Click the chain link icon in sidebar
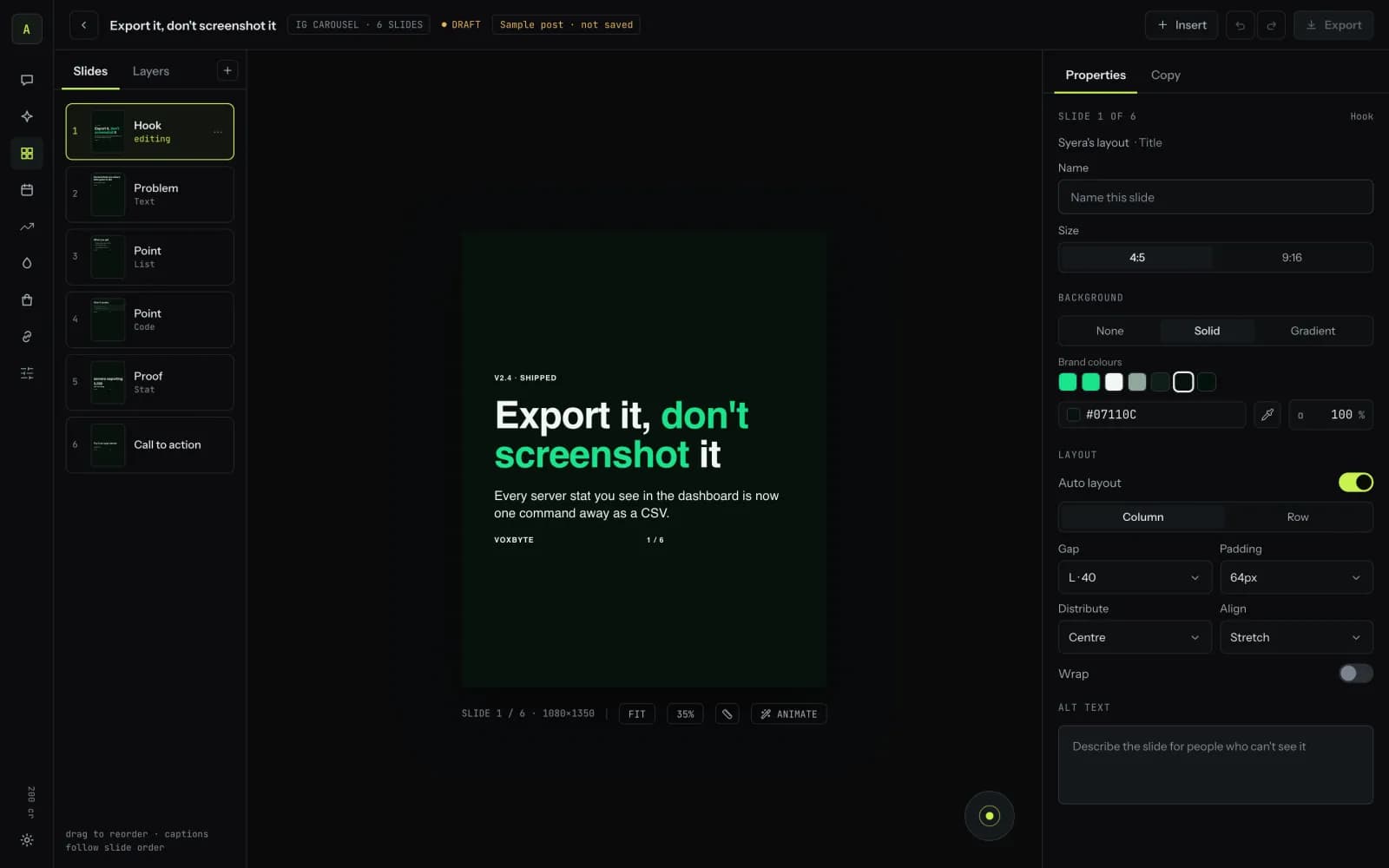Viewport: 1389px width, 868px height. [27, 337]
